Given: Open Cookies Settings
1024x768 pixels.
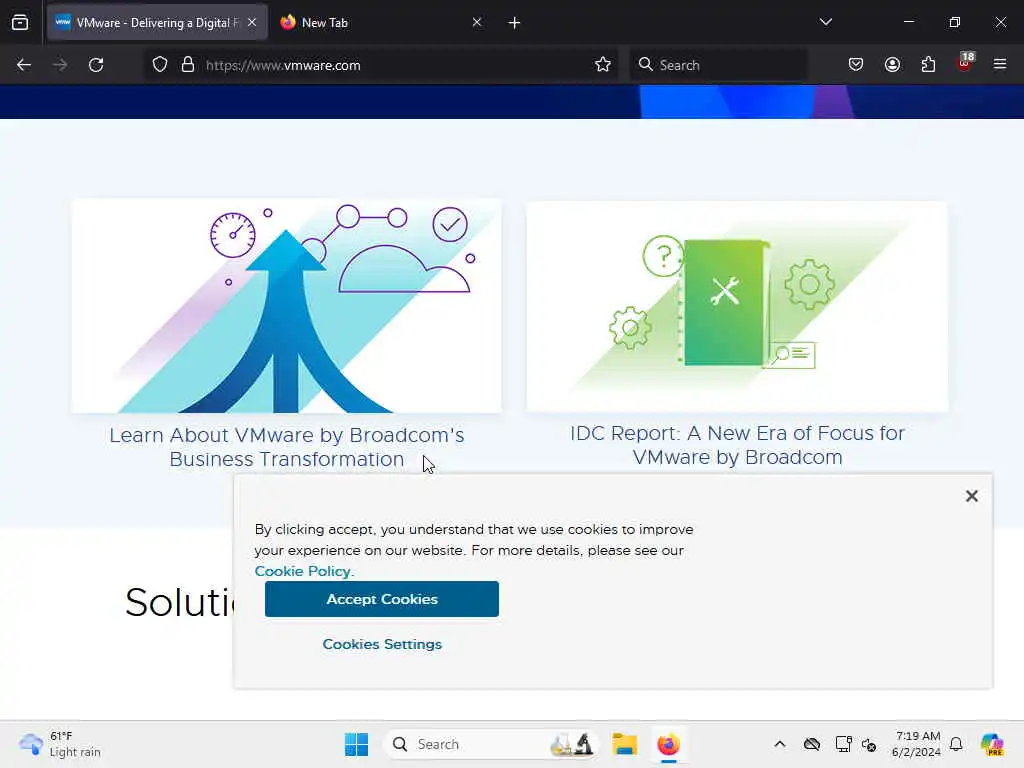Looking at the screenshot, I should click(382, 644).
